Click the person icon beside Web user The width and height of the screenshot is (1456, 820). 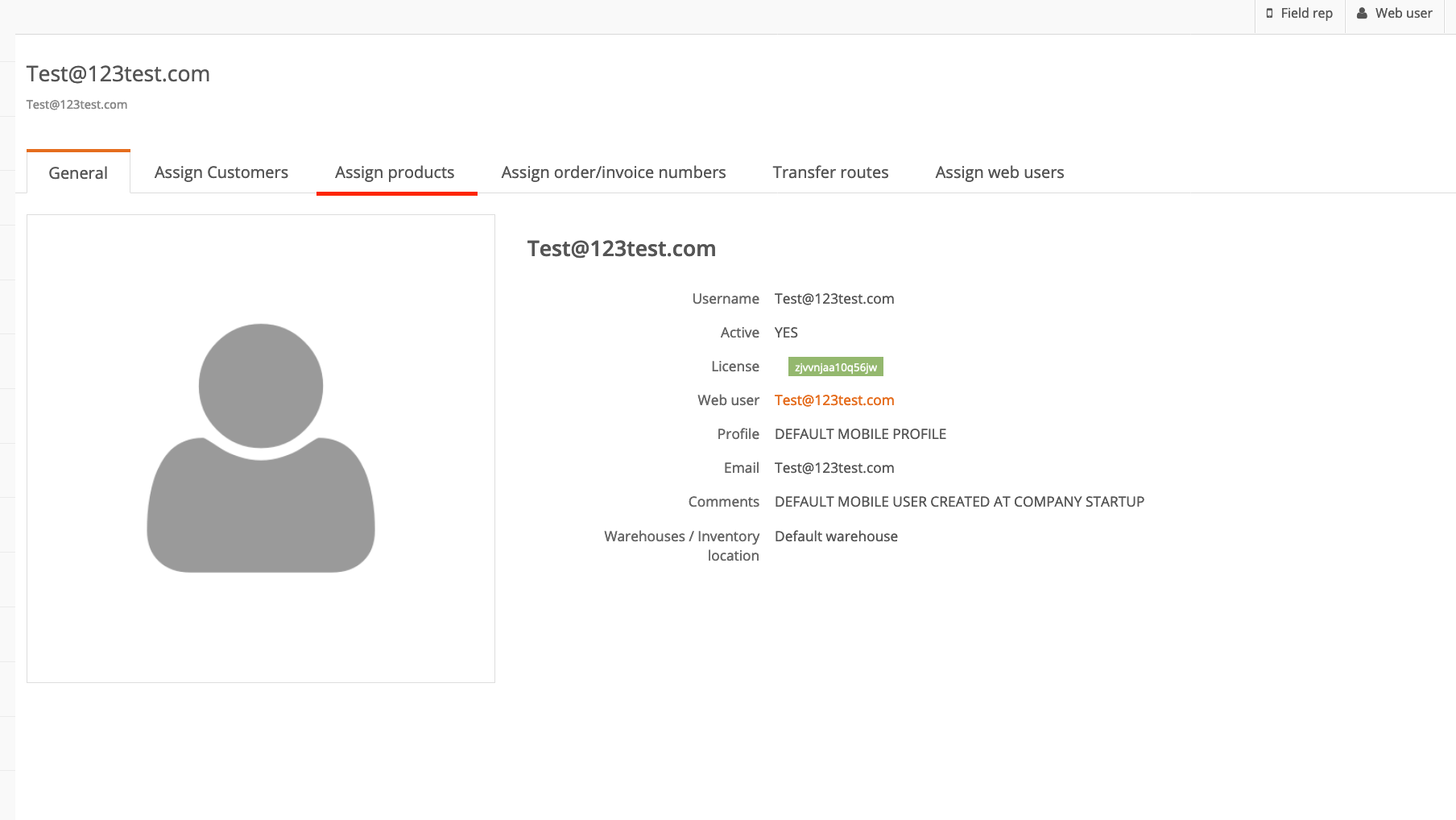coord(1362,14)
